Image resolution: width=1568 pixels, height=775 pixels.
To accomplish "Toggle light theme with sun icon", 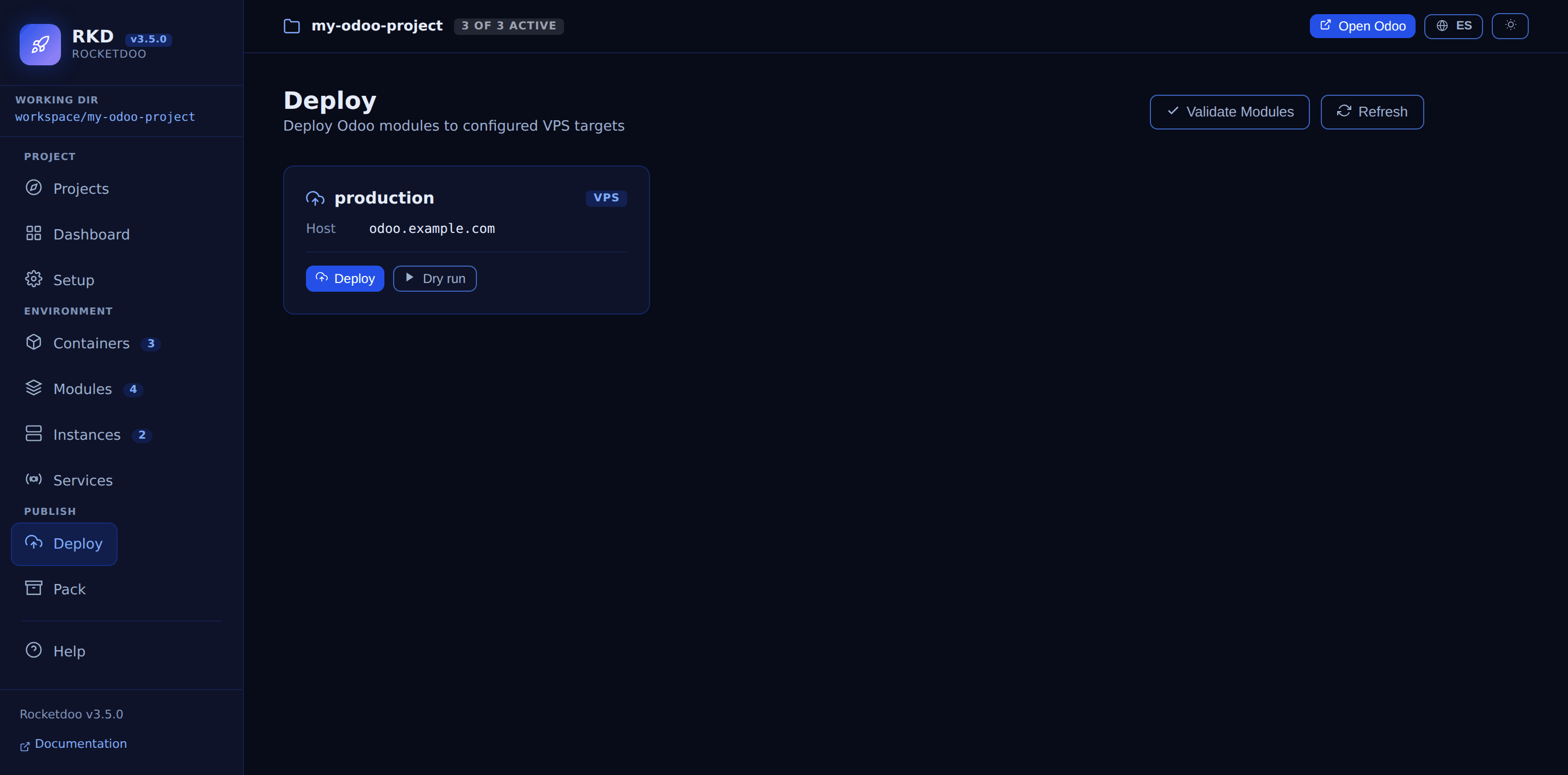I will [x=1510, y=26].
